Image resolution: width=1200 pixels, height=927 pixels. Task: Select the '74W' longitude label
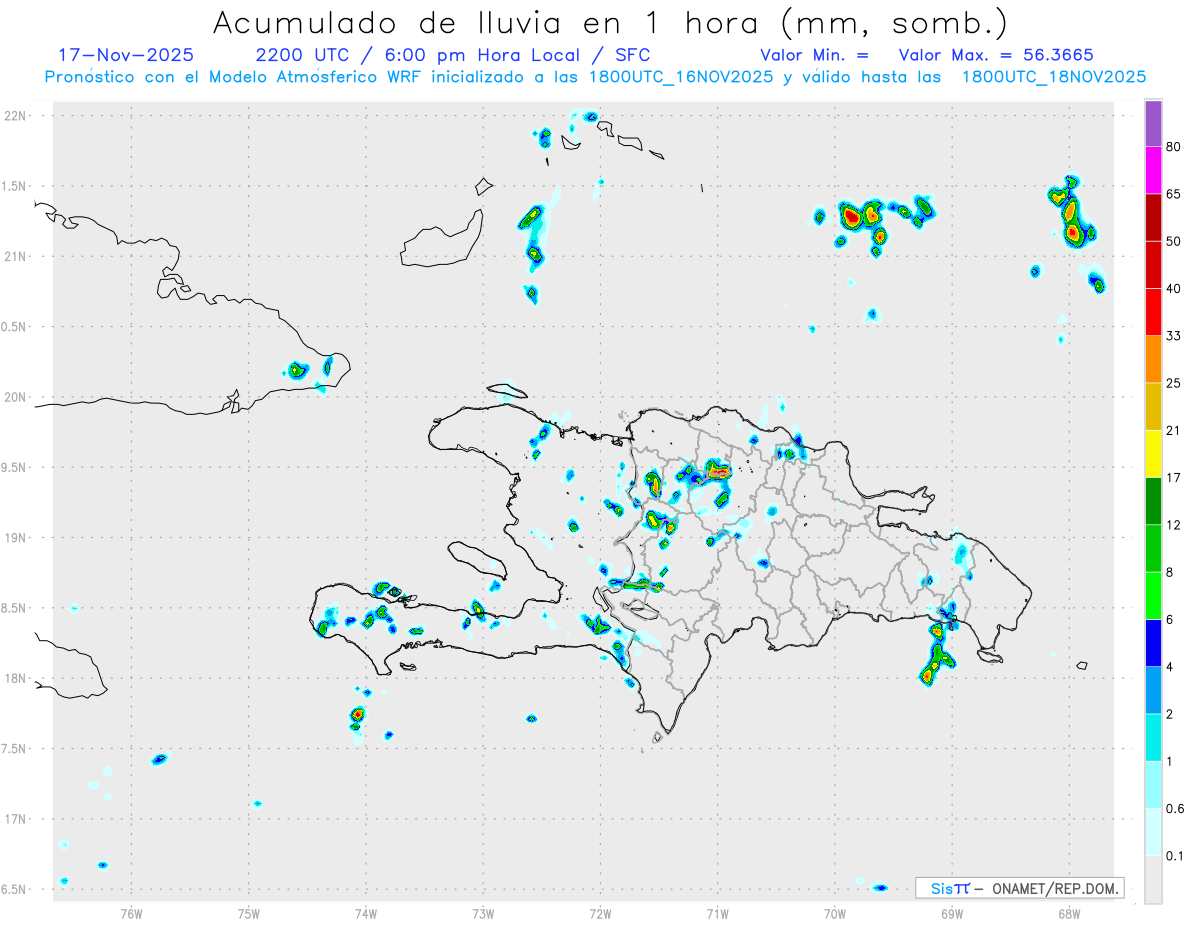366,913
